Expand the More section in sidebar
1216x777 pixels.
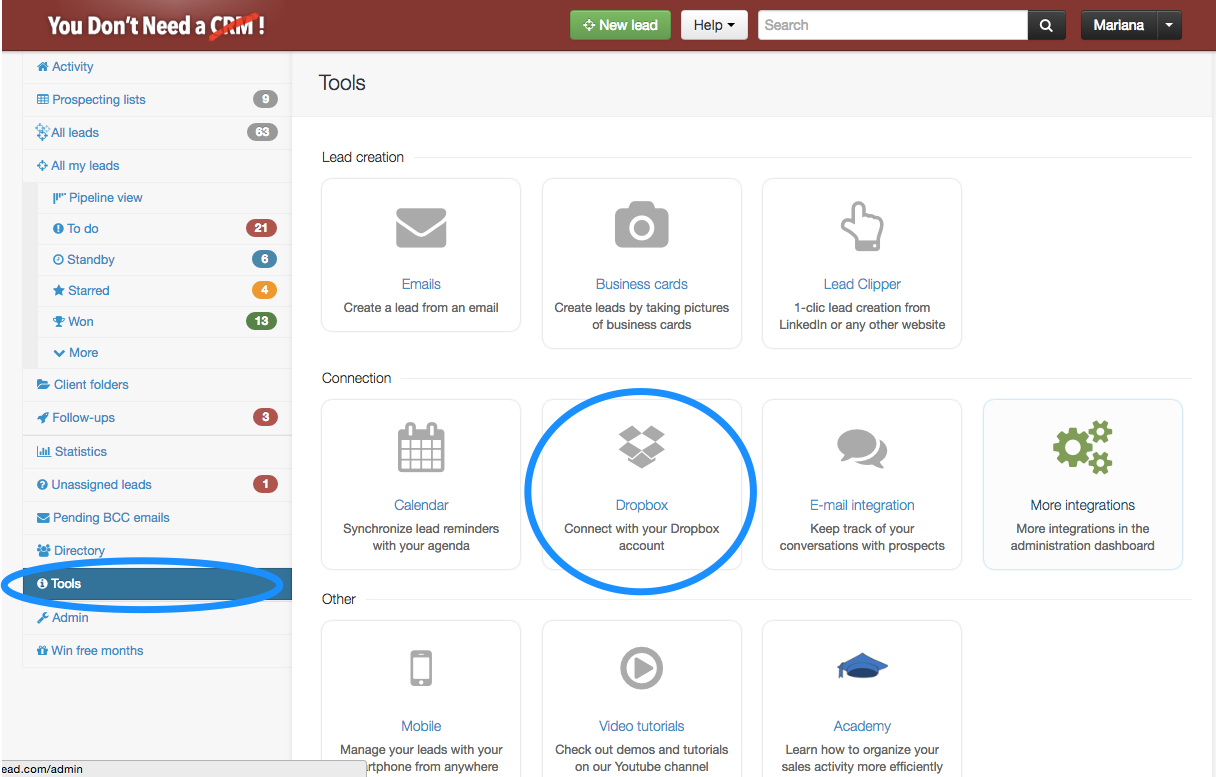tap(76, 353)
